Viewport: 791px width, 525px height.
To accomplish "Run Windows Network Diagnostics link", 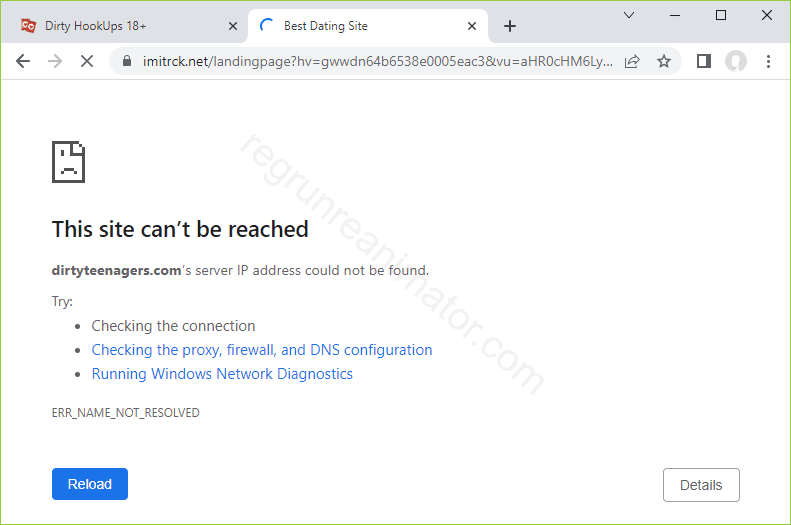I will 222,374.
